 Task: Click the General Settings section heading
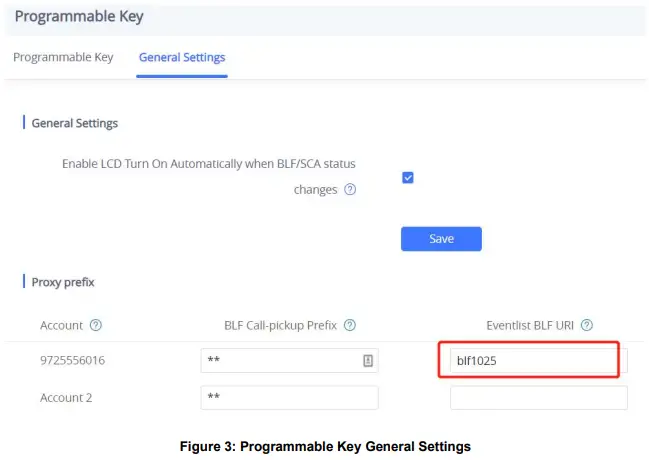[x=75, y=123]
